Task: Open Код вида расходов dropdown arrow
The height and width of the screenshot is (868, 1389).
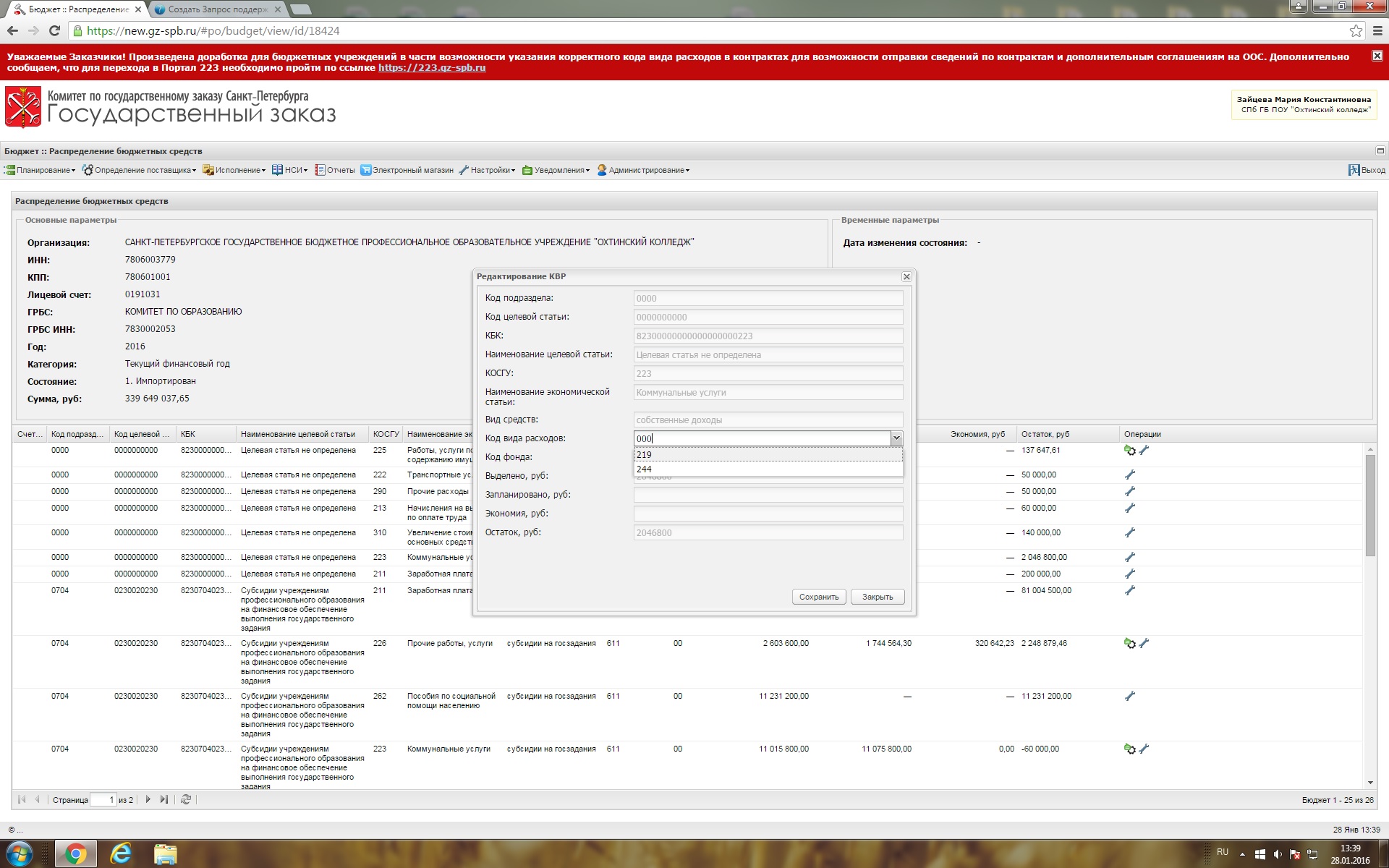Action: click(896, 438)
